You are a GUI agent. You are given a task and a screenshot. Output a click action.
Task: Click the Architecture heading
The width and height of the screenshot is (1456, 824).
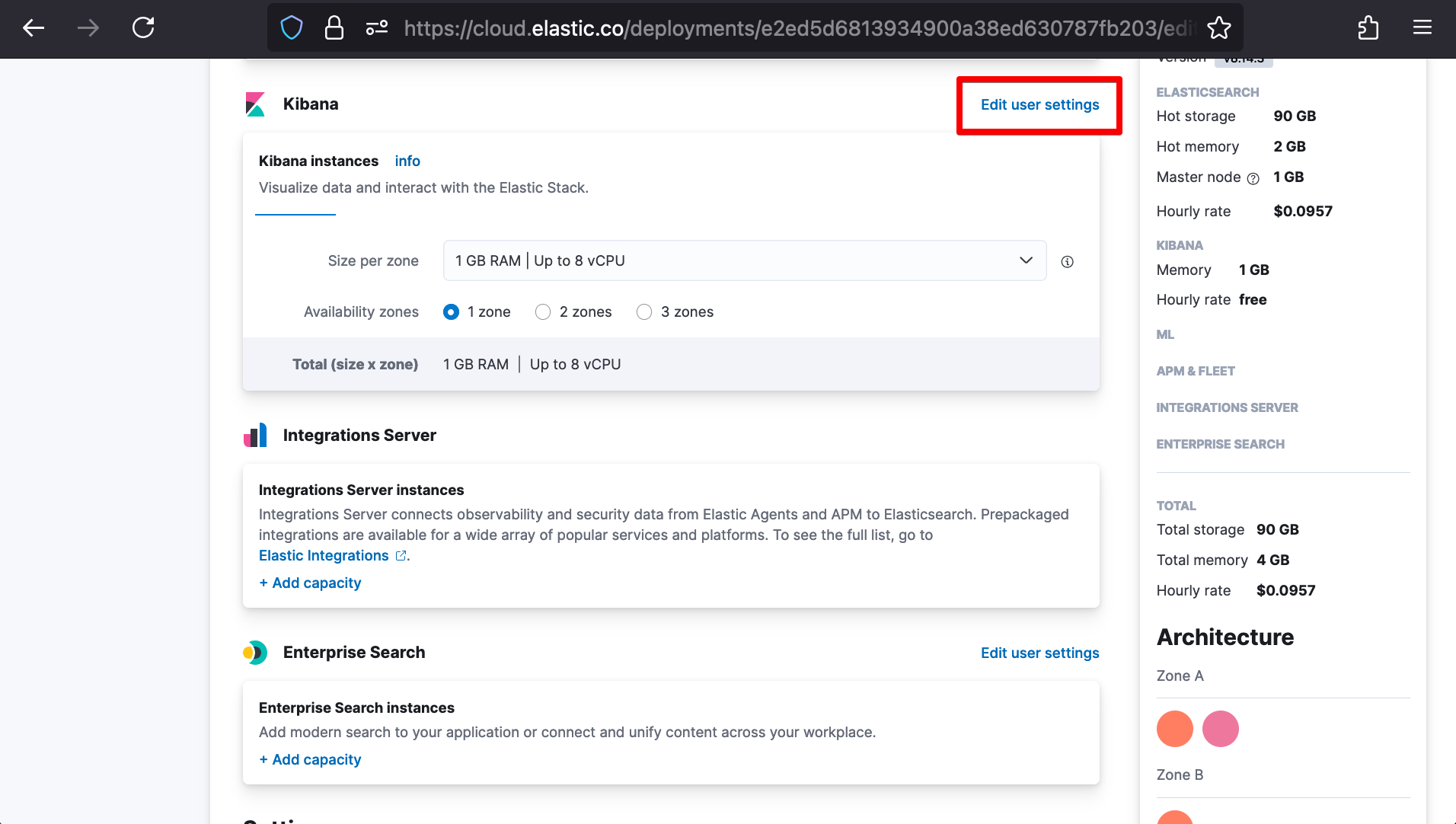(1225, 637)
